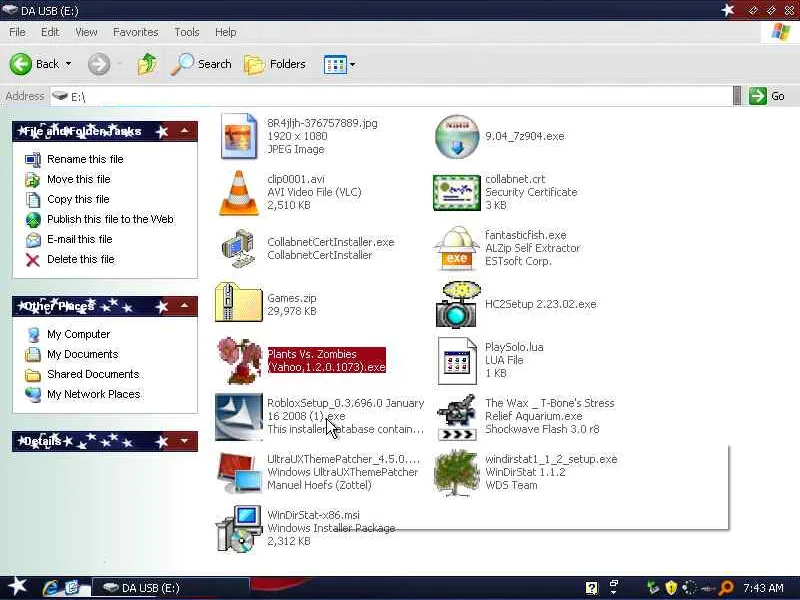800x600 pixels.
Task: Expand the Details panel
Action: (185, 441)
